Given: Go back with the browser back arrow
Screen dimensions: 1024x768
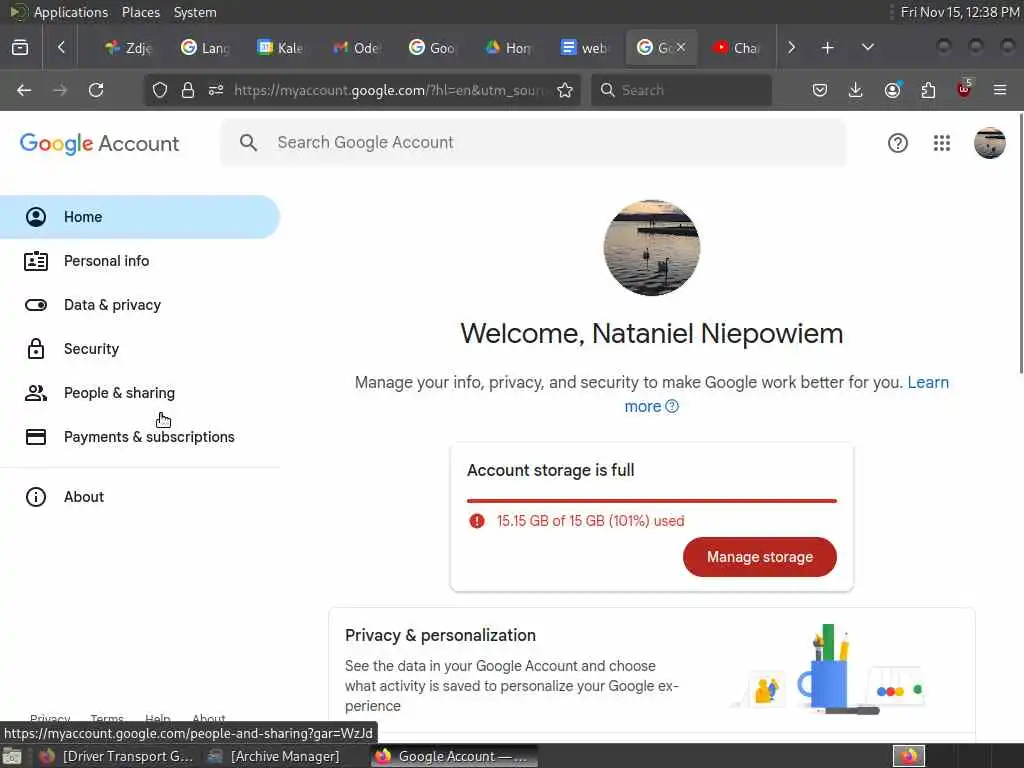Looking at the screenshot, I should pos(24,90).
